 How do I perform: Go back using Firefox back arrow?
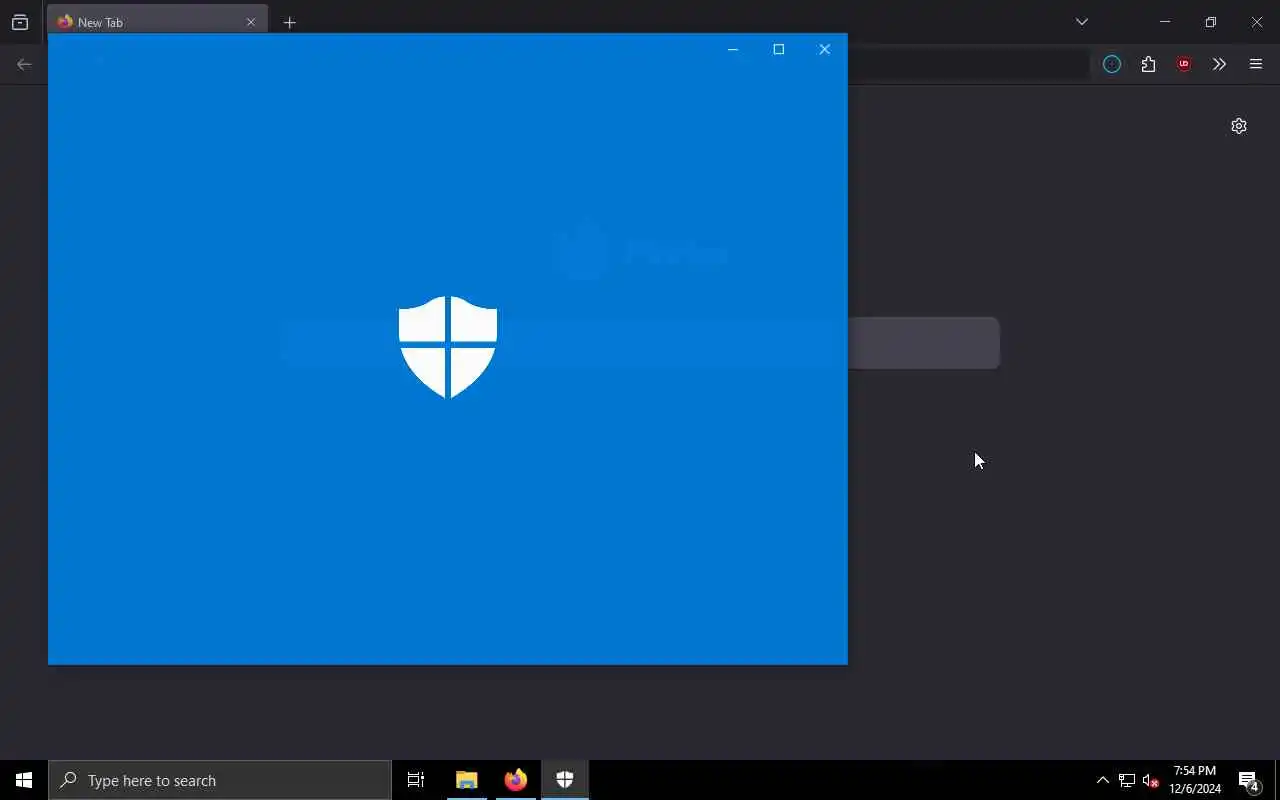24,64
